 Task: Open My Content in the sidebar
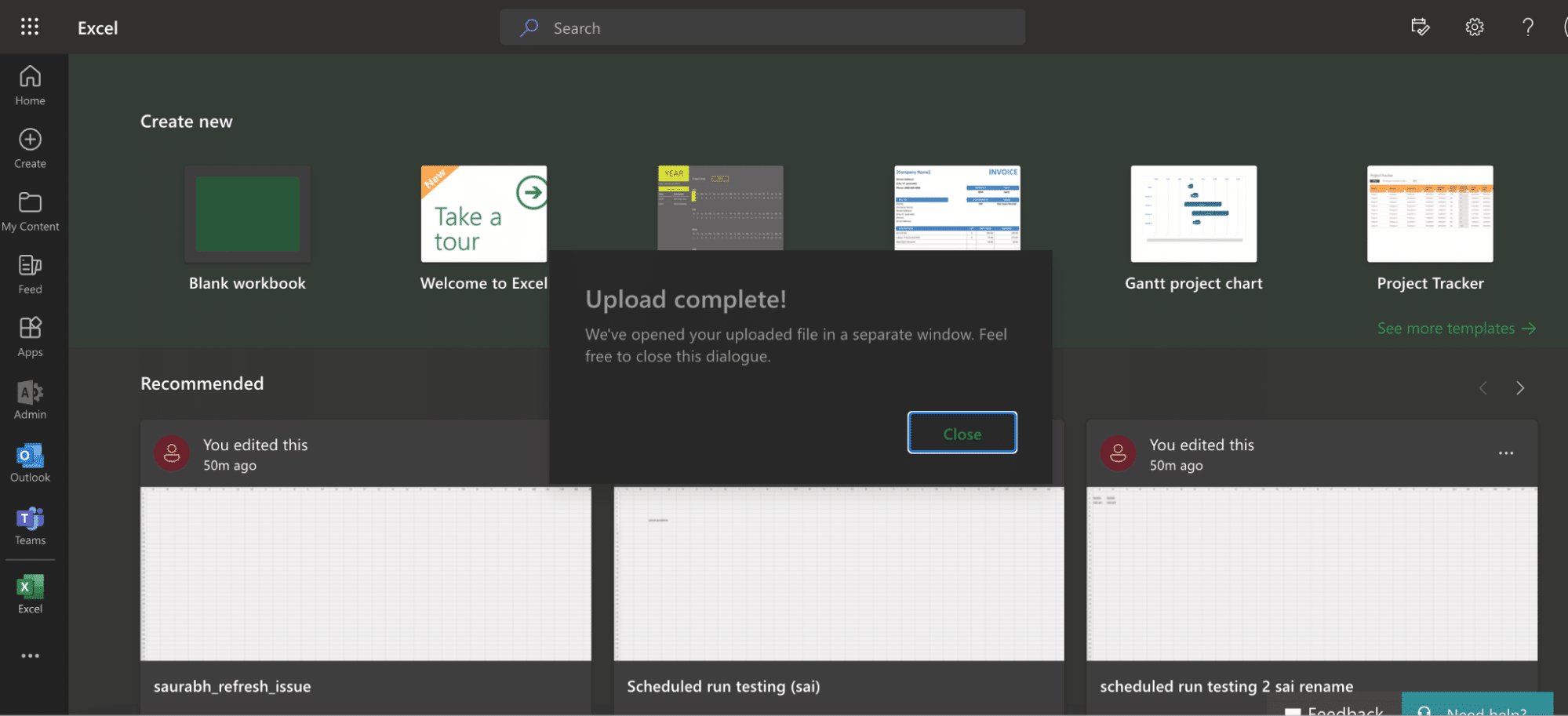coord(30,211)
